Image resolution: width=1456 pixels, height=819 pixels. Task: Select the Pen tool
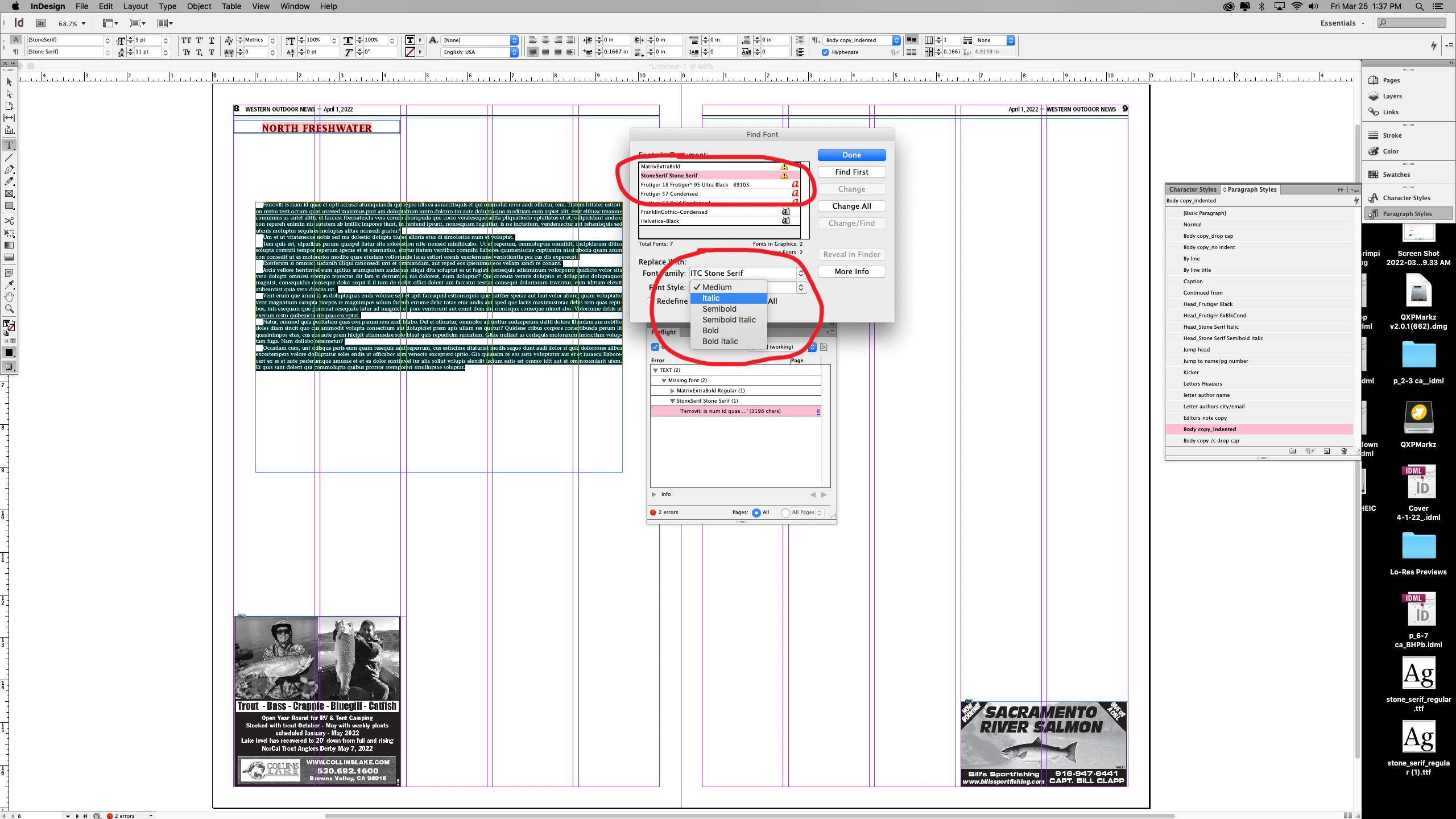point(9,169)
